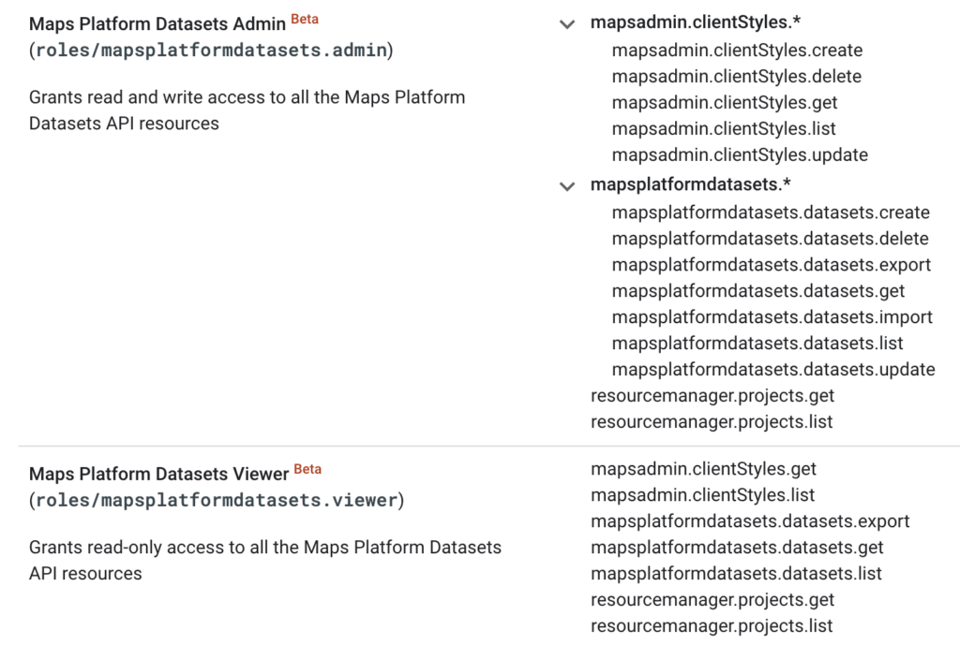The width and height of the screenshot is (960, 645).
Task: Click mapsadmin.clientStyles.delete permission
Action: click(737, 76)
